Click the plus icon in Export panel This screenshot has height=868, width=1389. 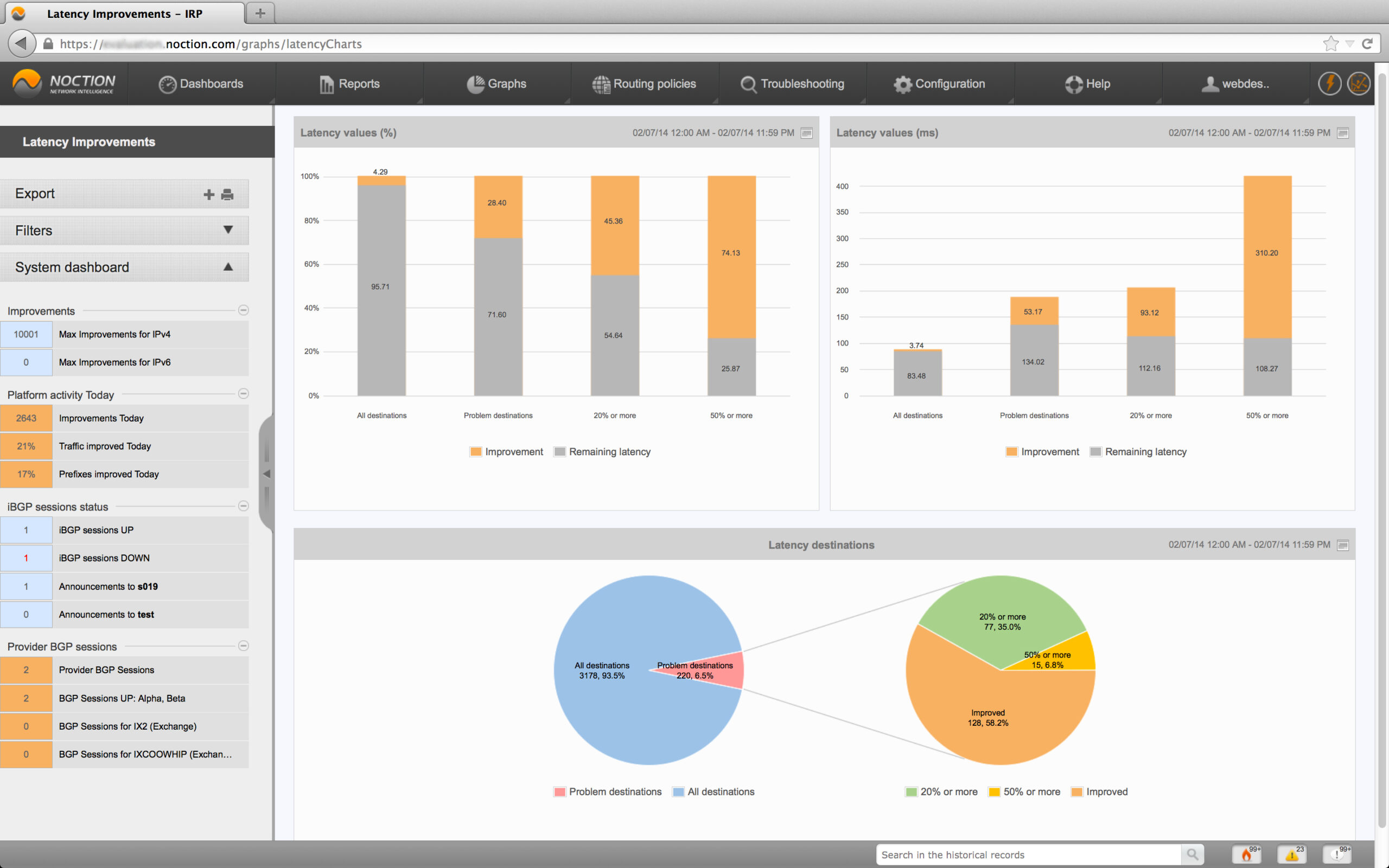point(209,195)
